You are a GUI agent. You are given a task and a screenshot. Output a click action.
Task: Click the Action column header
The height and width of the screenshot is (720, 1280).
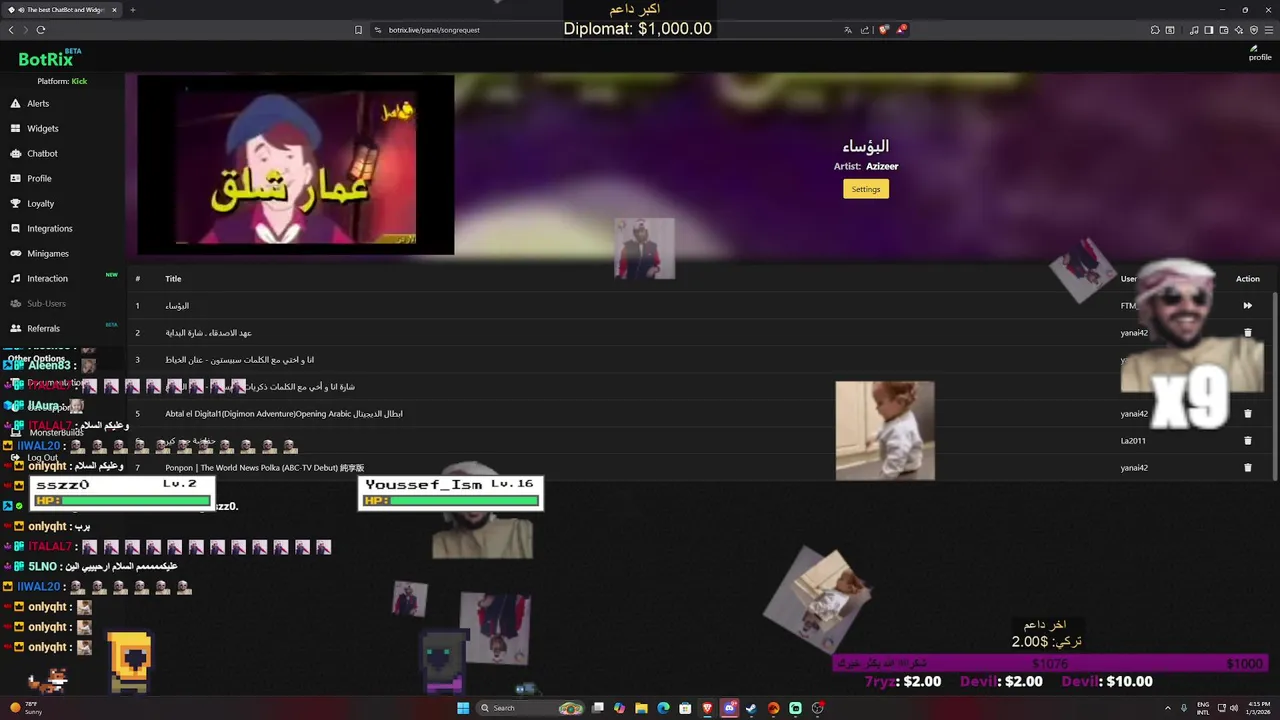(1247, 279)
